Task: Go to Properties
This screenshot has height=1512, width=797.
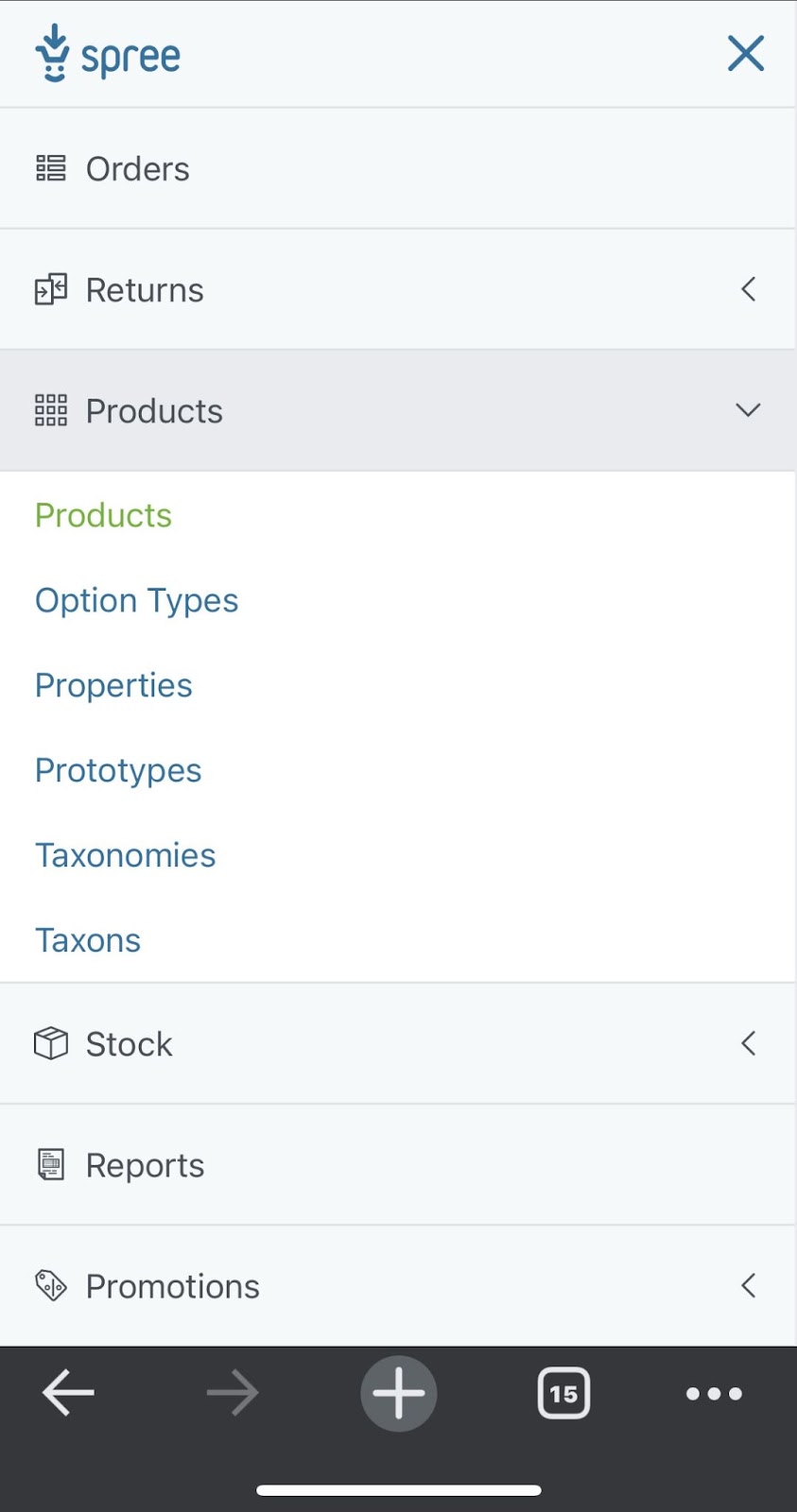Action: (113, 685)
